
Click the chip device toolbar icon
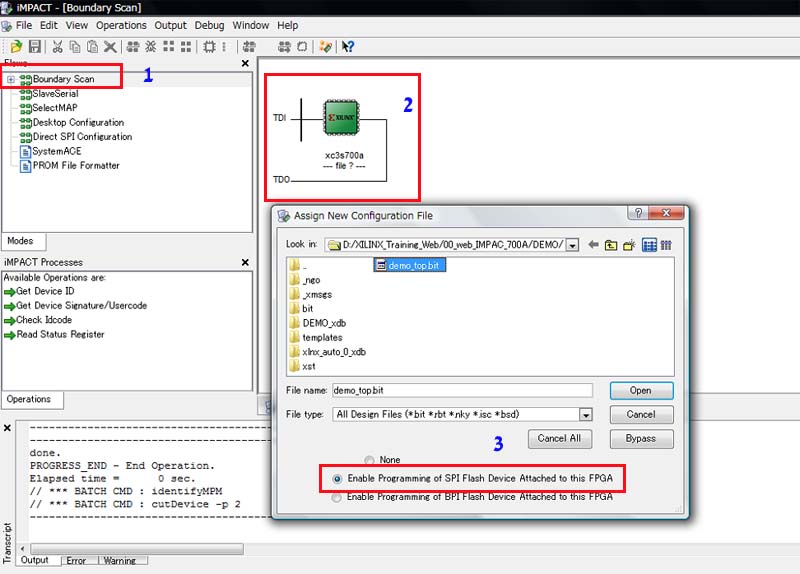[209, 47]
